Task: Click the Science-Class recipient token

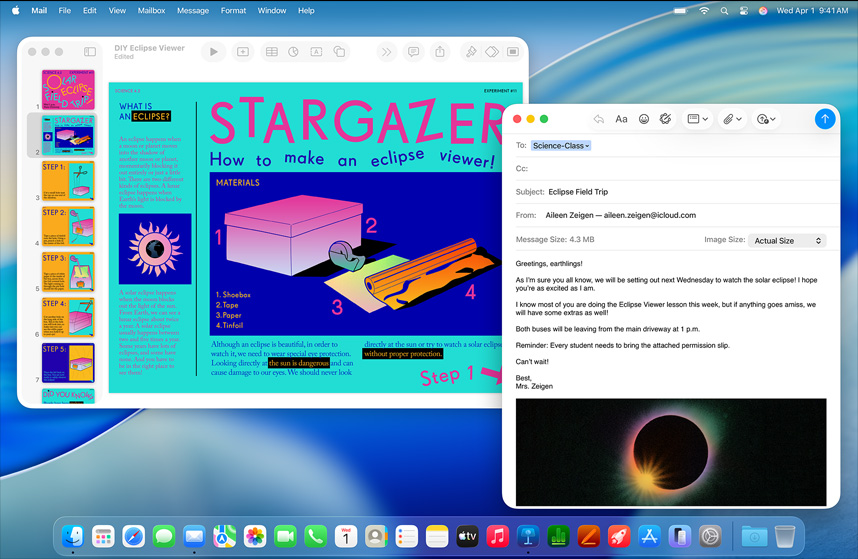Action: tap(560, 146)
